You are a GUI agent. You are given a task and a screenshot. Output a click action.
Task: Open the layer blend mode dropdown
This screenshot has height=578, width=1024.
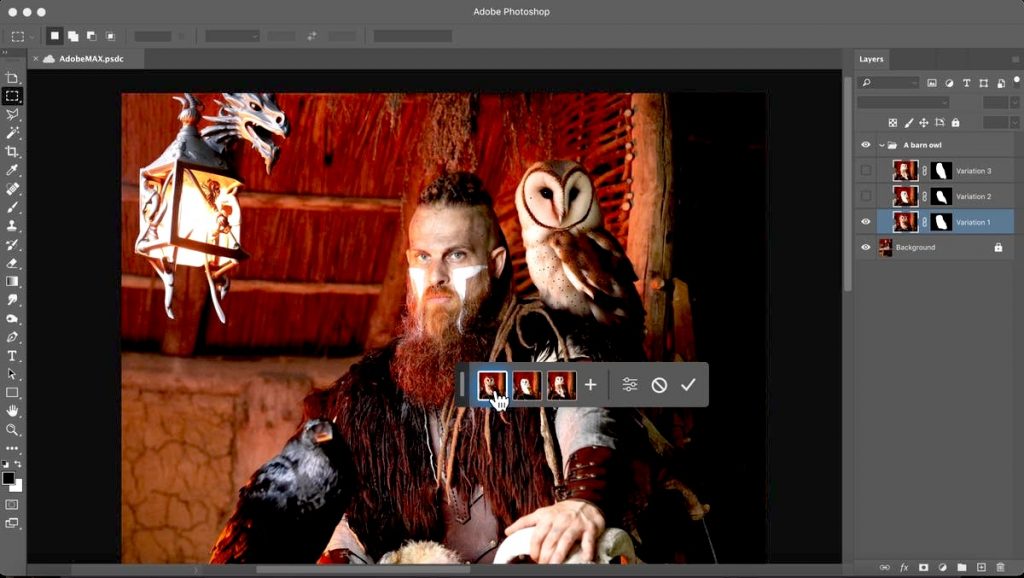click(905, 102)
